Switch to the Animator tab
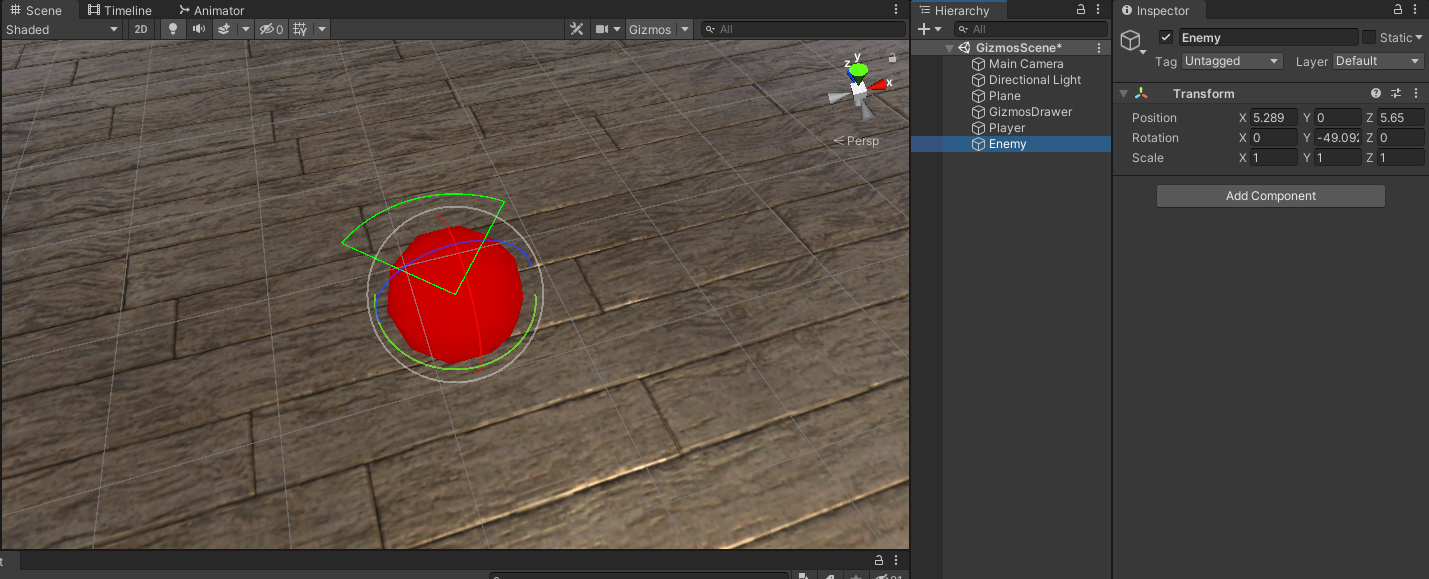 pos(210,10)
